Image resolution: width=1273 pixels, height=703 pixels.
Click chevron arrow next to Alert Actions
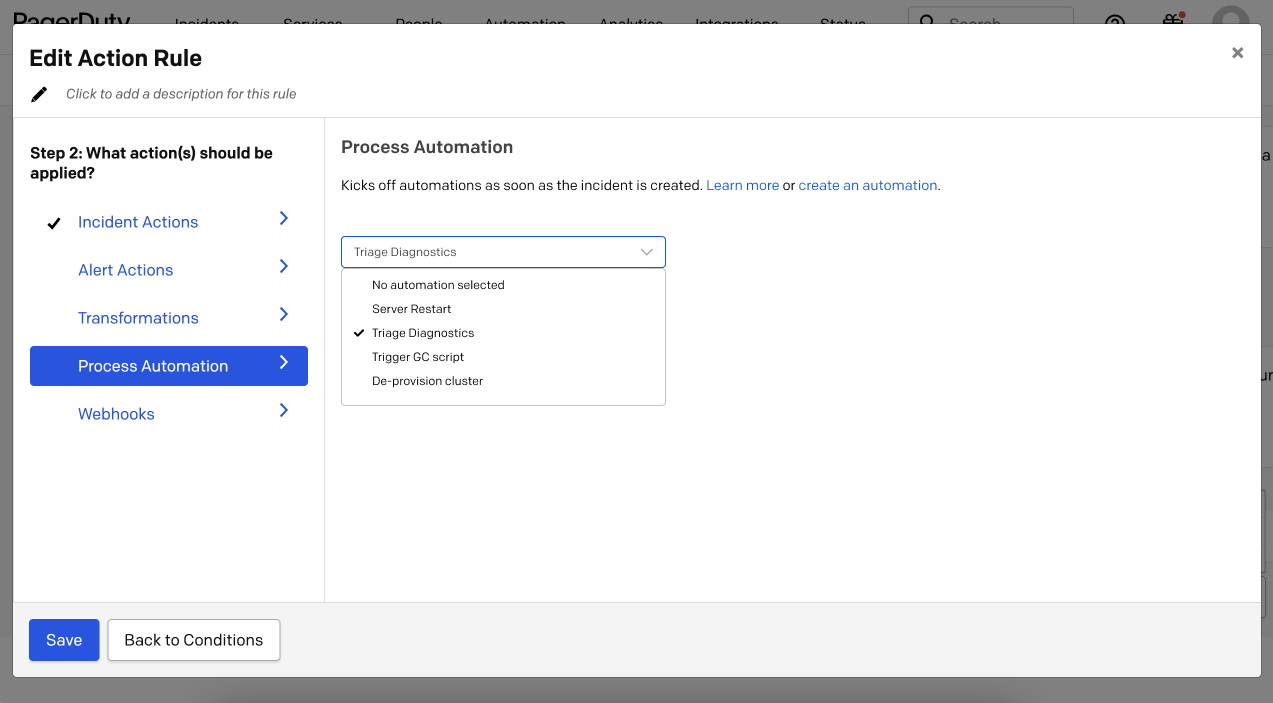(284, 267)
